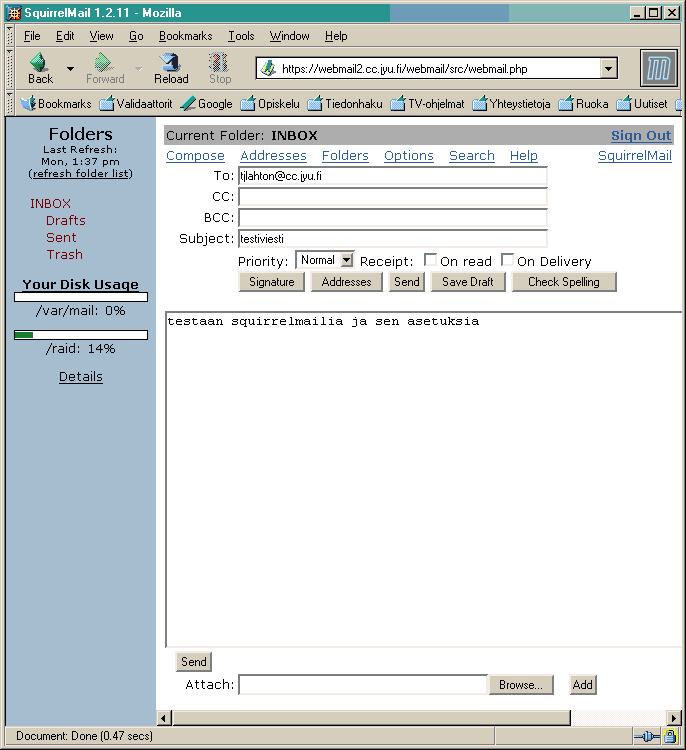Screen dimensions: 686x750
Task: Click the Send button below the message body
Action: click(194, 662)
